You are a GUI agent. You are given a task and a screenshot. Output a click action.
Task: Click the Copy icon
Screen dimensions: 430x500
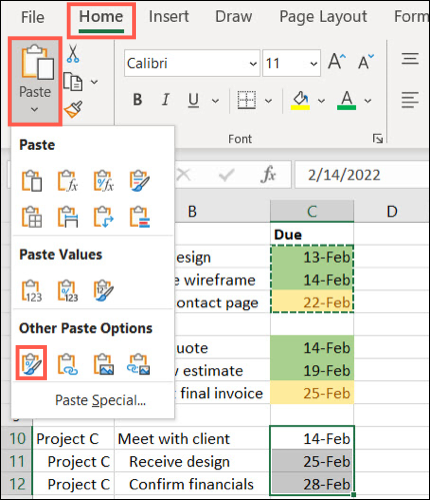point(73,82)
